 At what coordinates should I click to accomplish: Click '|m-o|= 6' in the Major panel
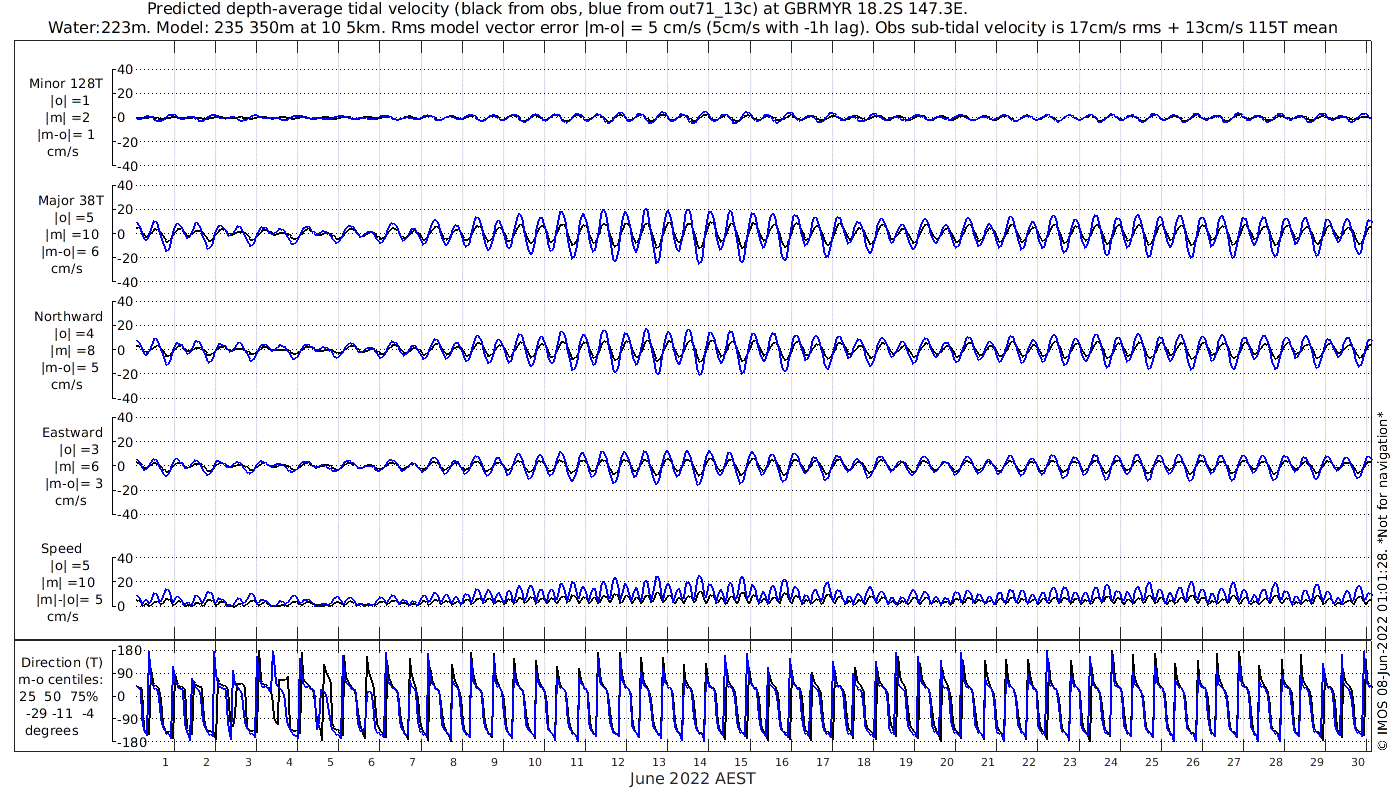click(x=70, y=251)
